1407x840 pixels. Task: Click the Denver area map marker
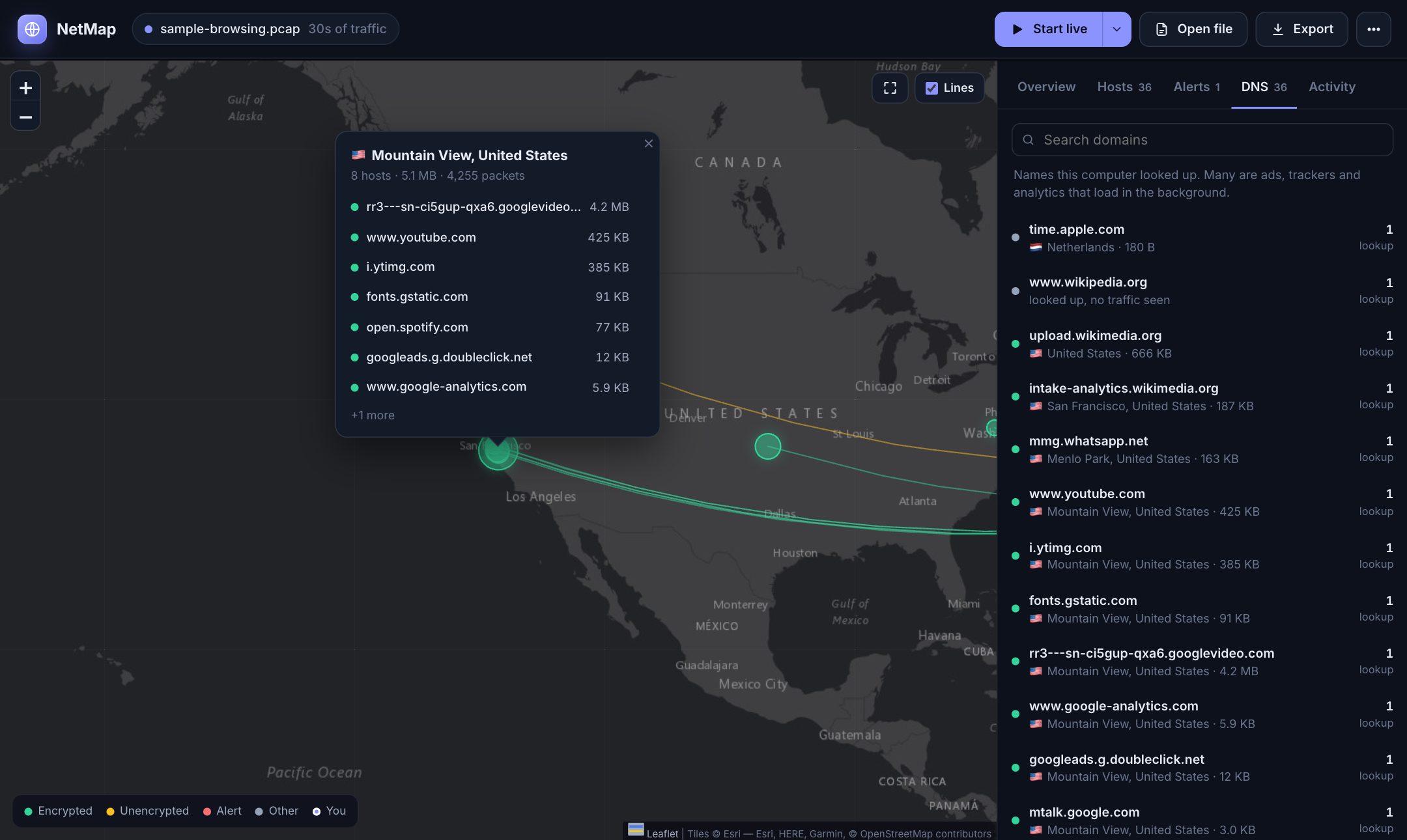767,447
